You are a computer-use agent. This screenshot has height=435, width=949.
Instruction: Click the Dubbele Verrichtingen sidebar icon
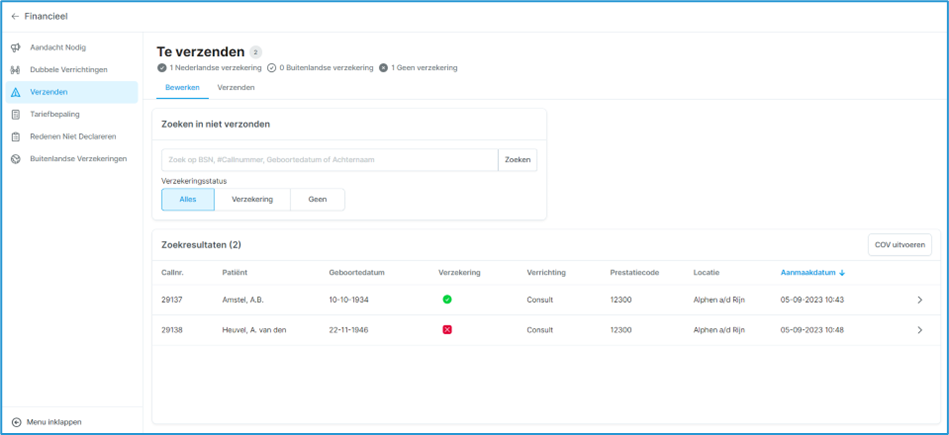pyautogui.click(x=16, y=70)
